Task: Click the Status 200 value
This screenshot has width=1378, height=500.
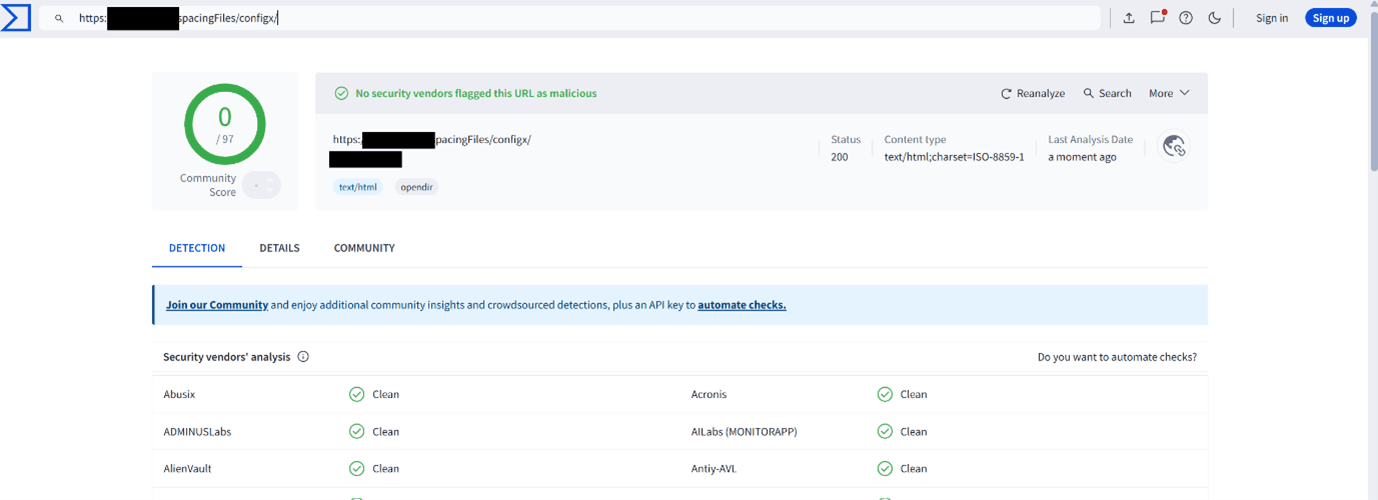Action: pos(839,157)
